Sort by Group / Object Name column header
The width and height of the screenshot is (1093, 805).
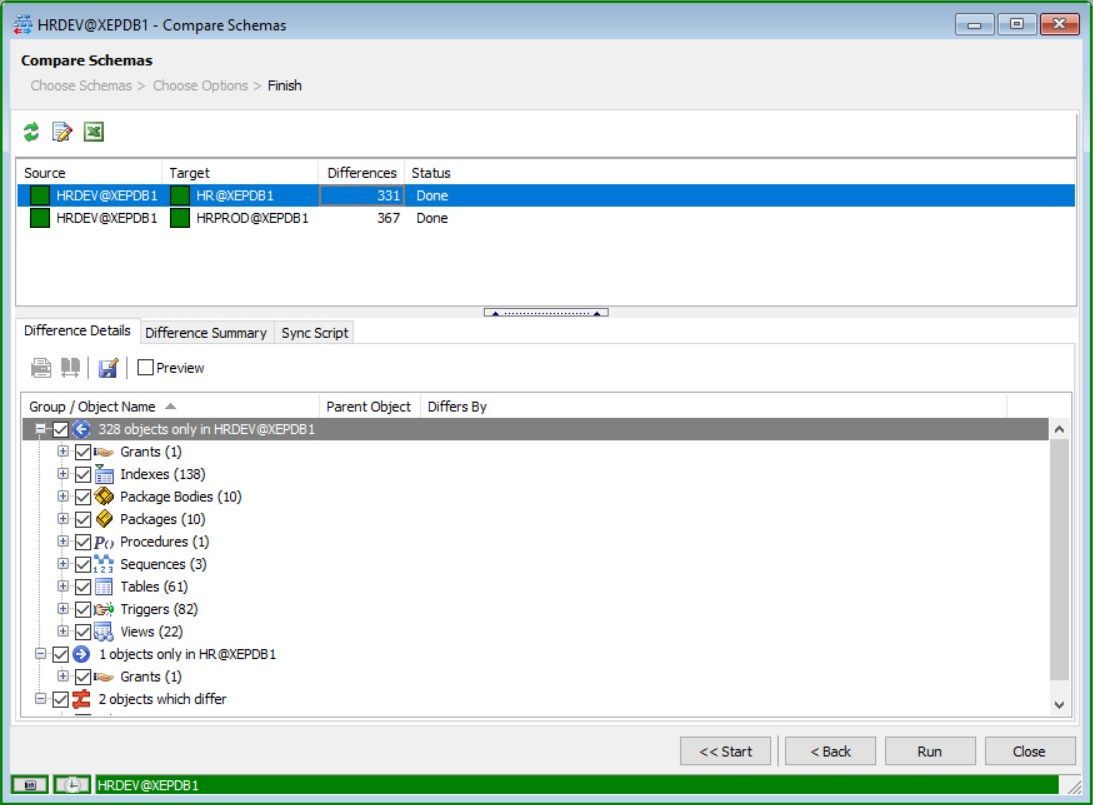coord(170,406)
